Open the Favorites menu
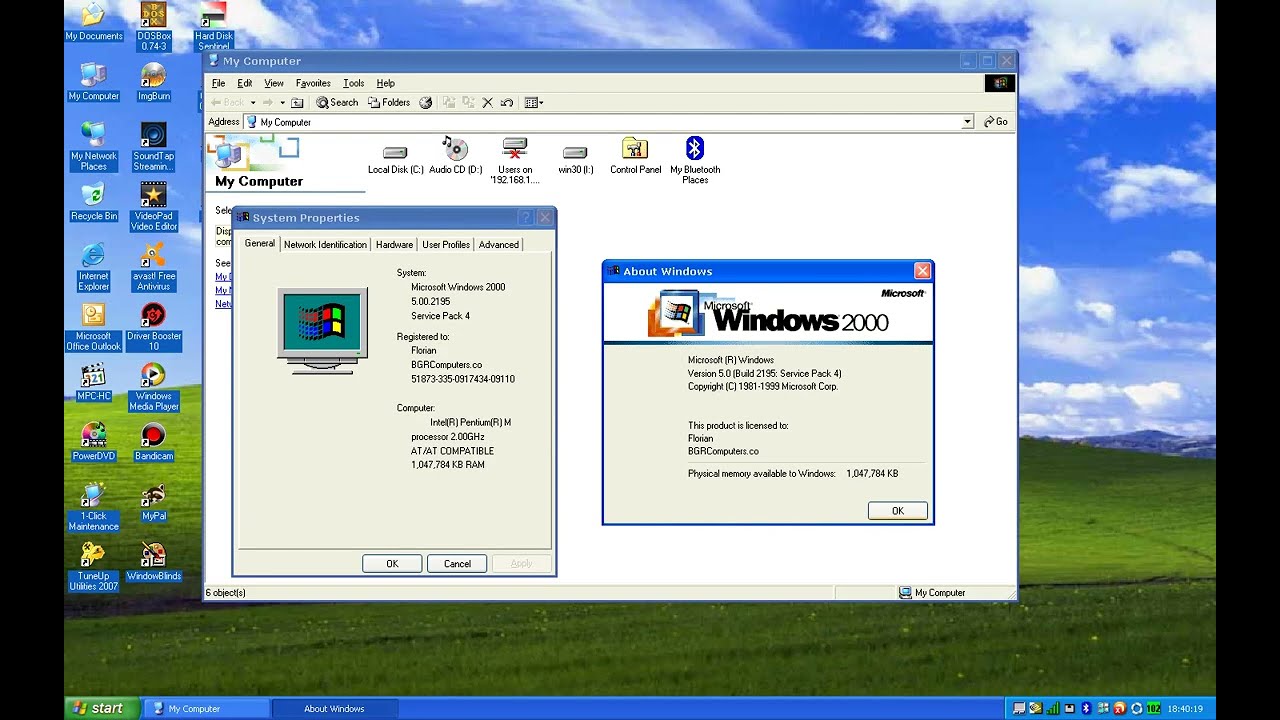 pyautogui.click(x=313, y=83)
